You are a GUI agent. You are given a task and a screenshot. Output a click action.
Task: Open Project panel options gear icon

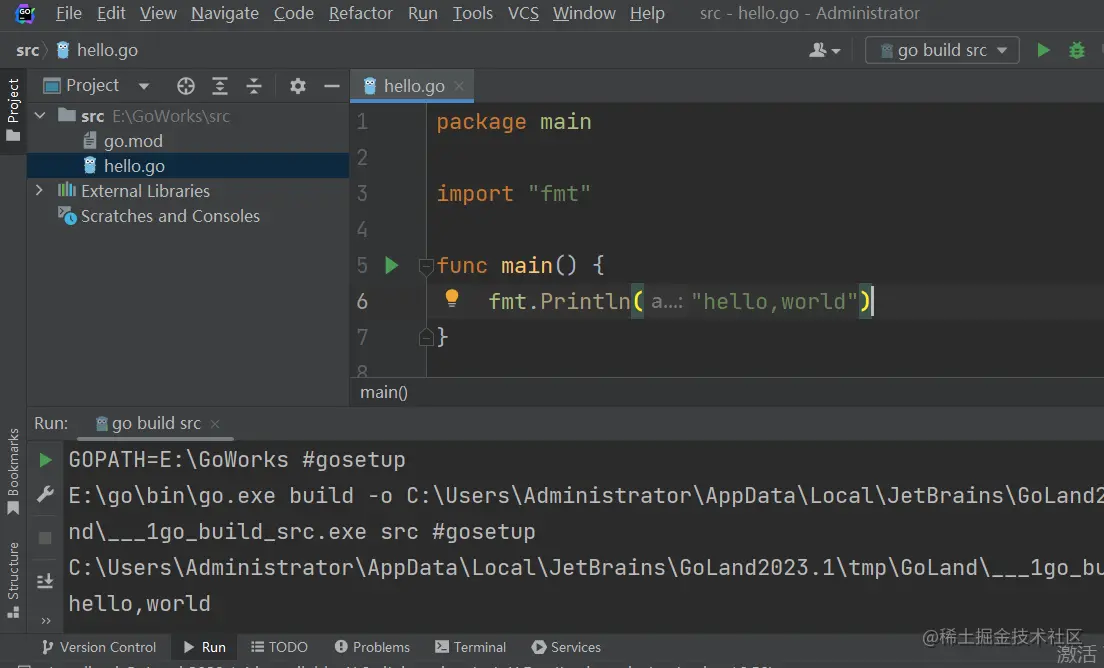[298, 86]
